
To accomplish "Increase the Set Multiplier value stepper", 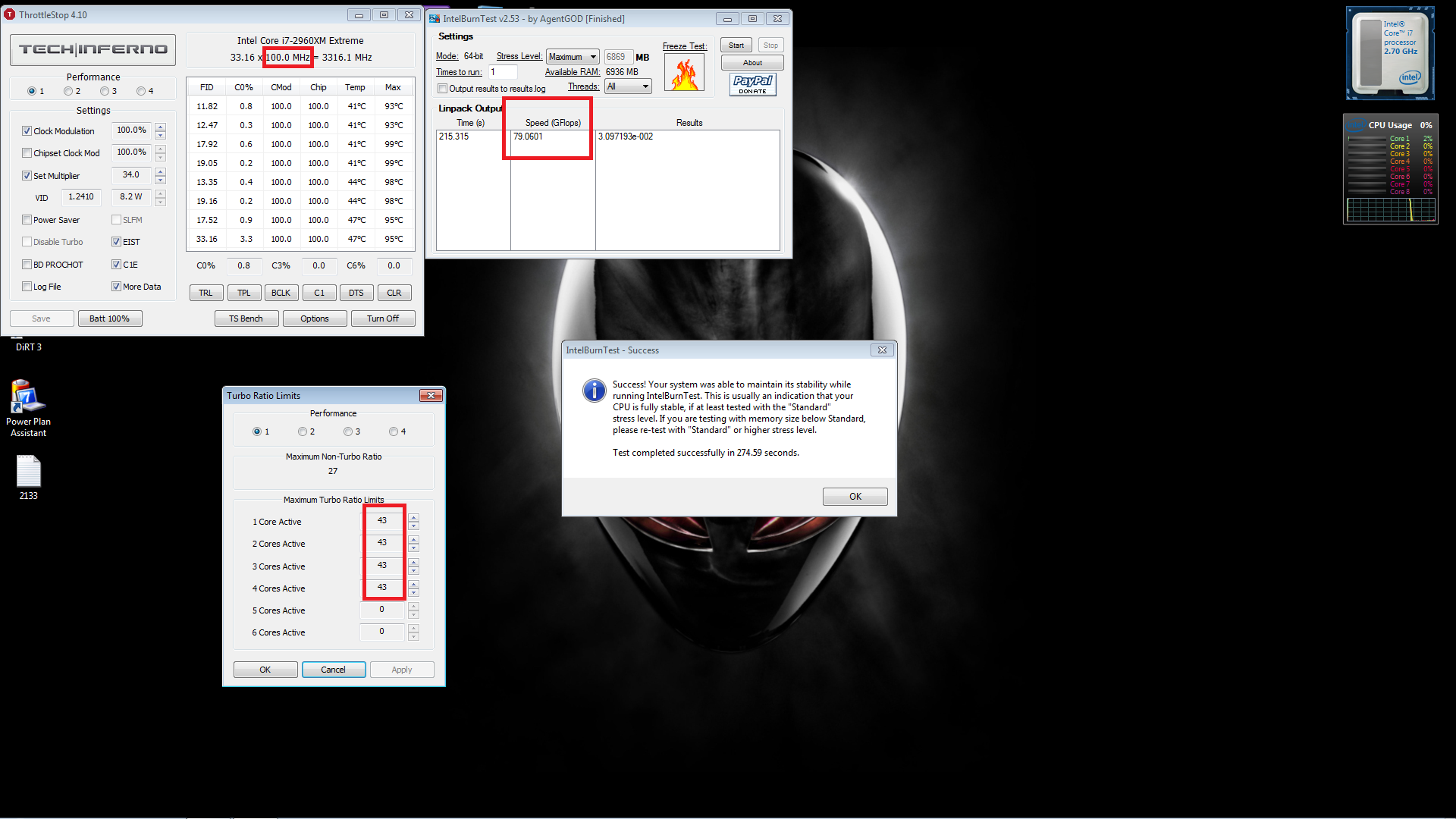I will (160, 172).
